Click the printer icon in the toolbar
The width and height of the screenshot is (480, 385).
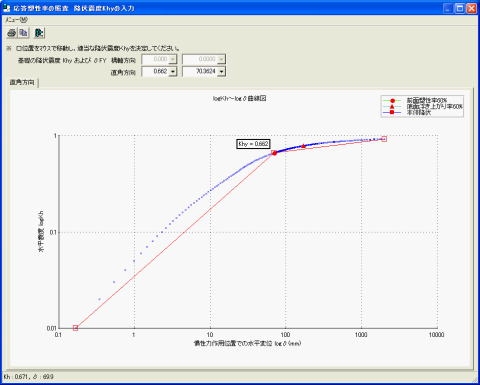[12, 33]
